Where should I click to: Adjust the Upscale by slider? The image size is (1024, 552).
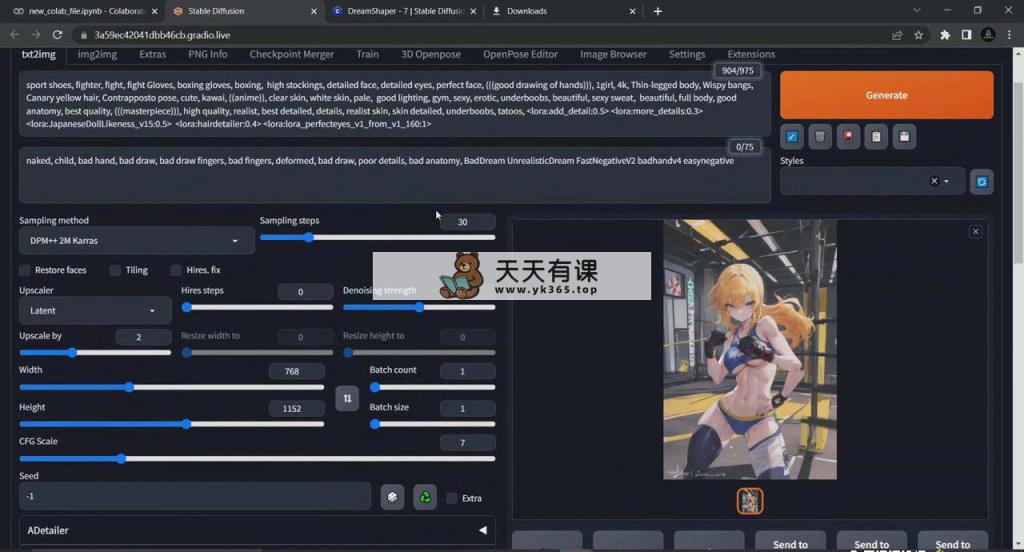click(95, 353)
